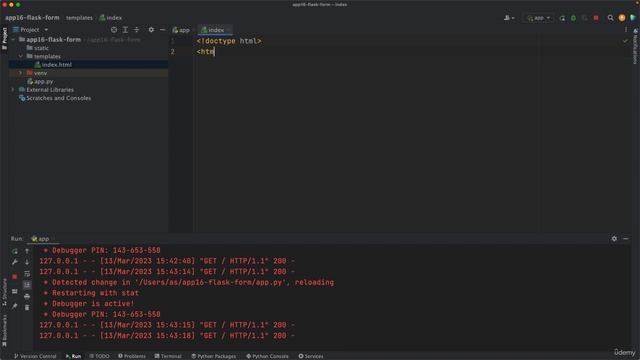The image size is (640, 360).
Task: Click Collapse All in Project panel
Action: pos(137,30)
